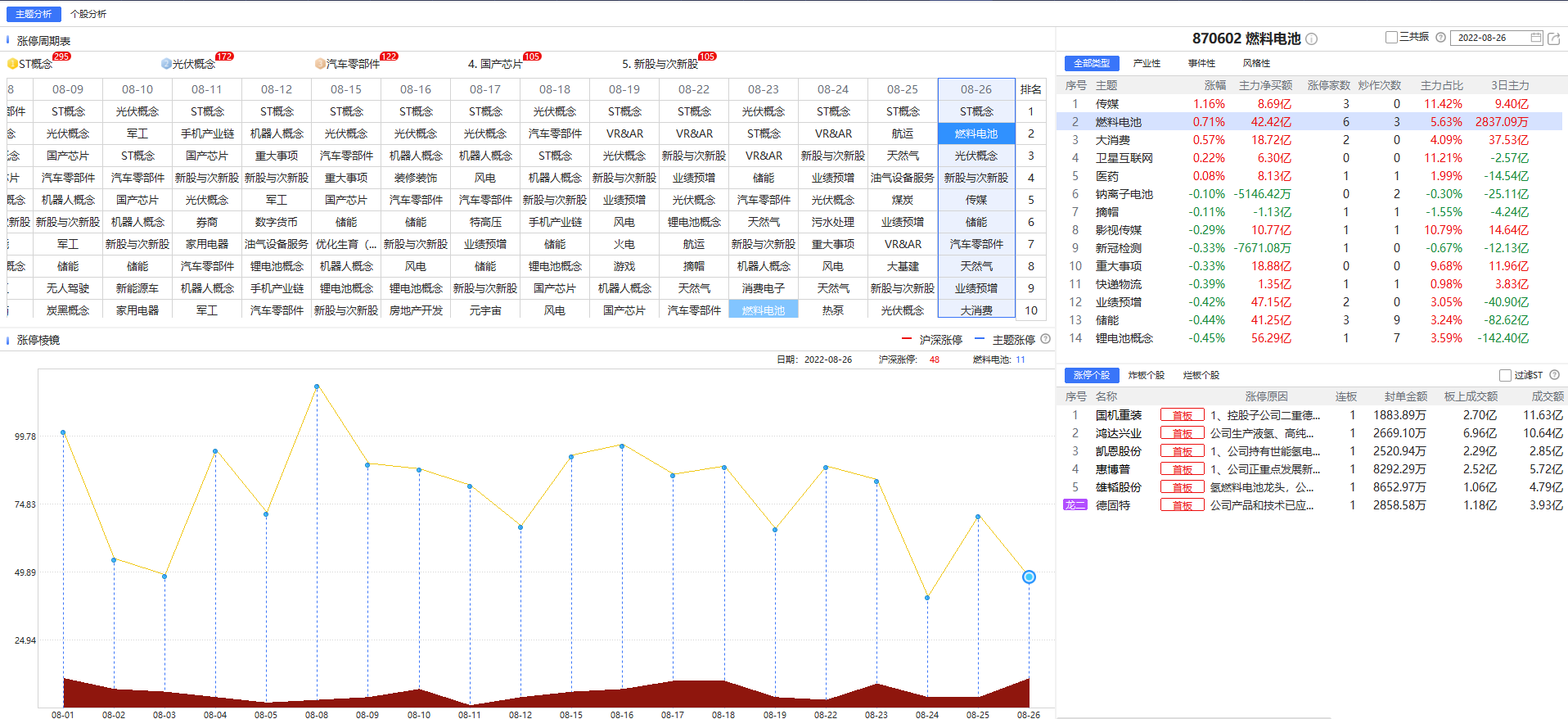Click the export icon at top right
The height and width of the screenshot is (719, 1568).
coord(1553,38)
